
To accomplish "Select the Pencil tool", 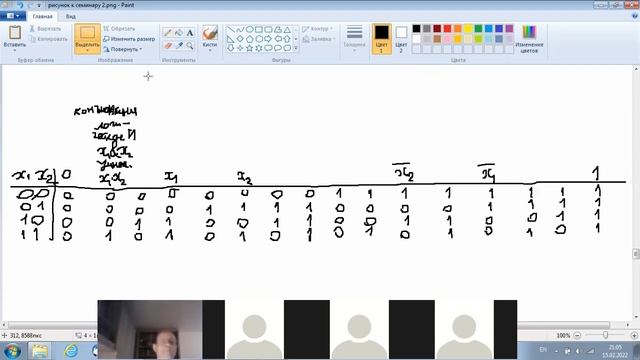I will coord(168,33).
